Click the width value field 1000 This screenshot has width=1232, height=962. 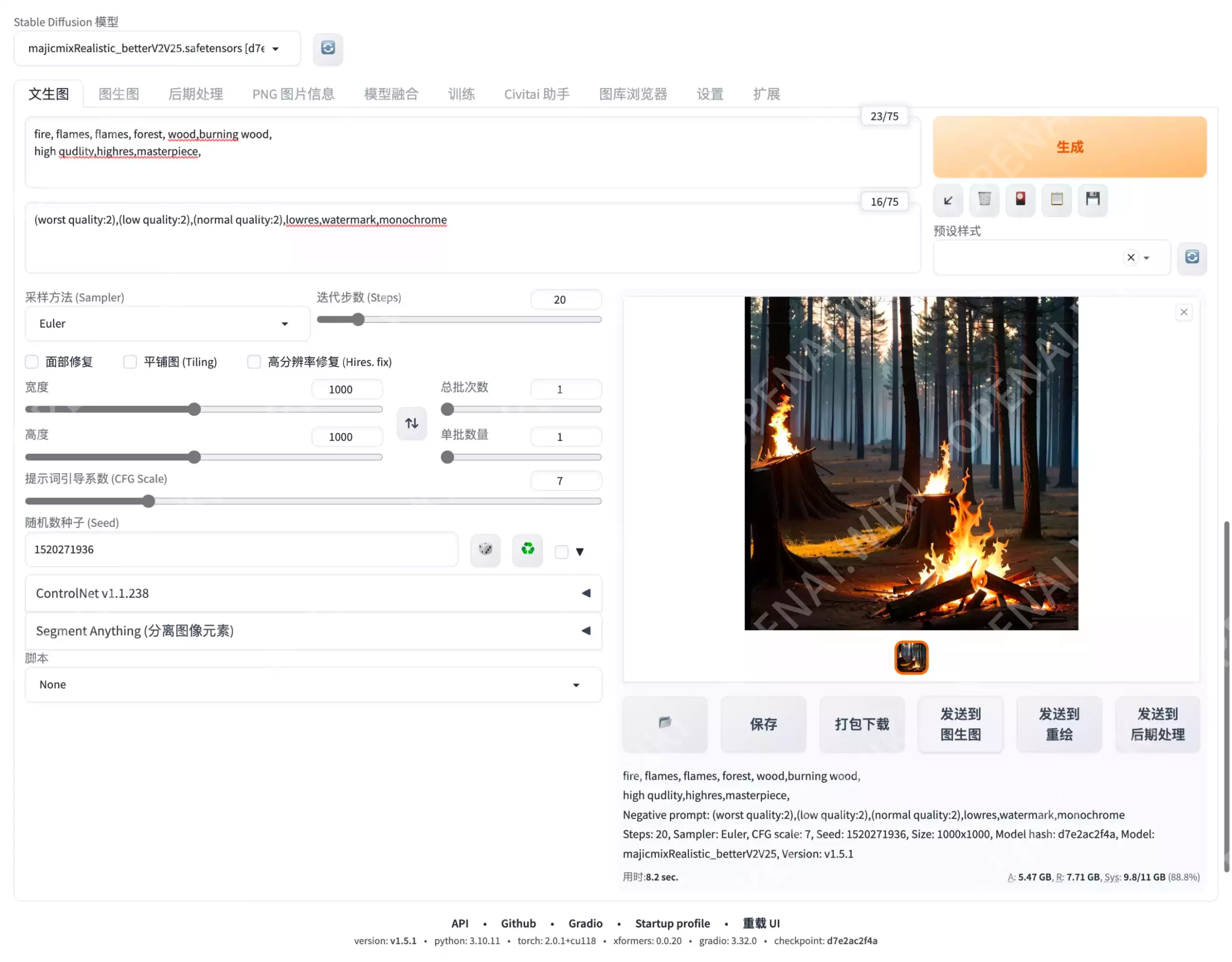click(347, 390)
